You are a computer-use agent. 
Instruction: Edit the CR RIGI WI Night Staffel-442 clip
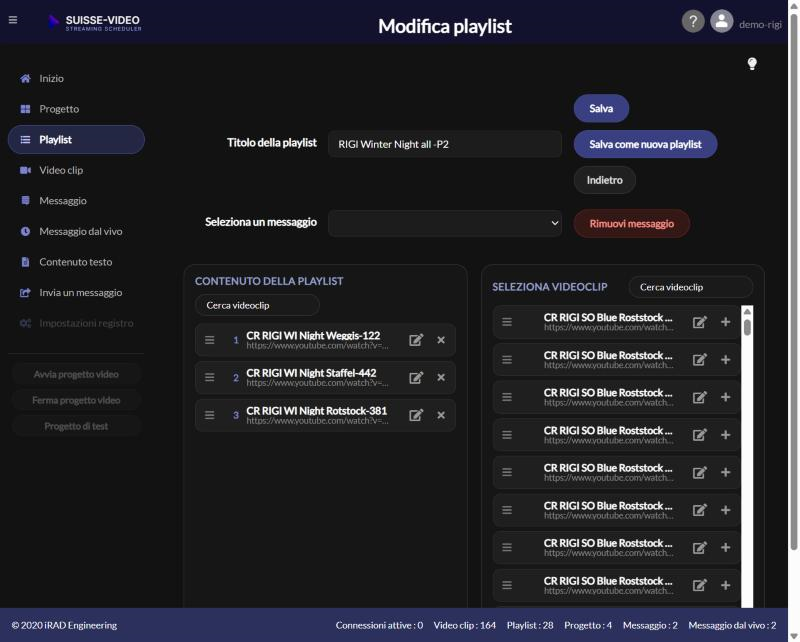coord(416,378)
